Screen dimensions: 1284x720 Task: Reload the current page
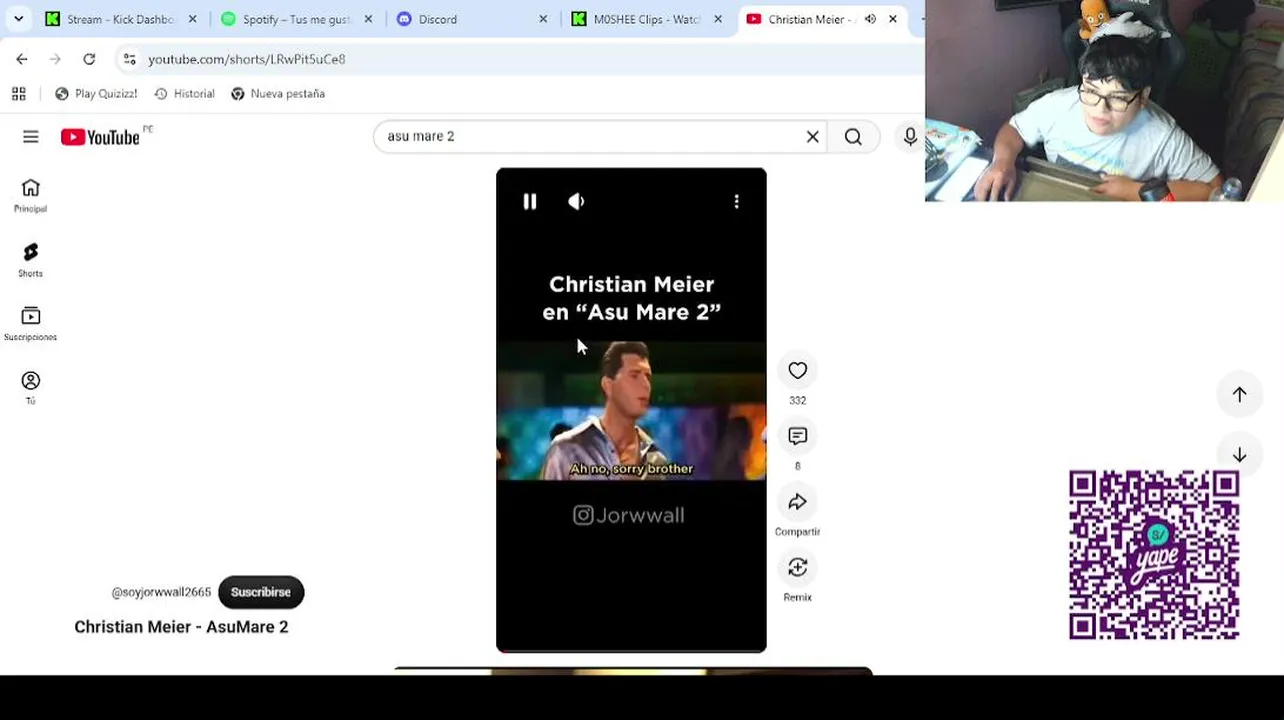(89, 59)
